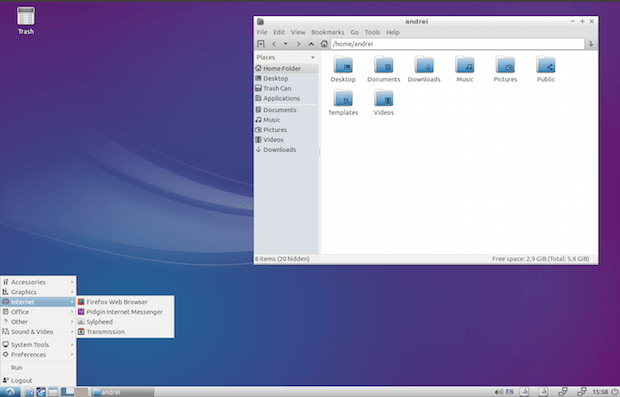The height and width of the screenshot is (397, 620).
Task: Select Applications in the Places sidebar
Action: [x=286, y=98]
